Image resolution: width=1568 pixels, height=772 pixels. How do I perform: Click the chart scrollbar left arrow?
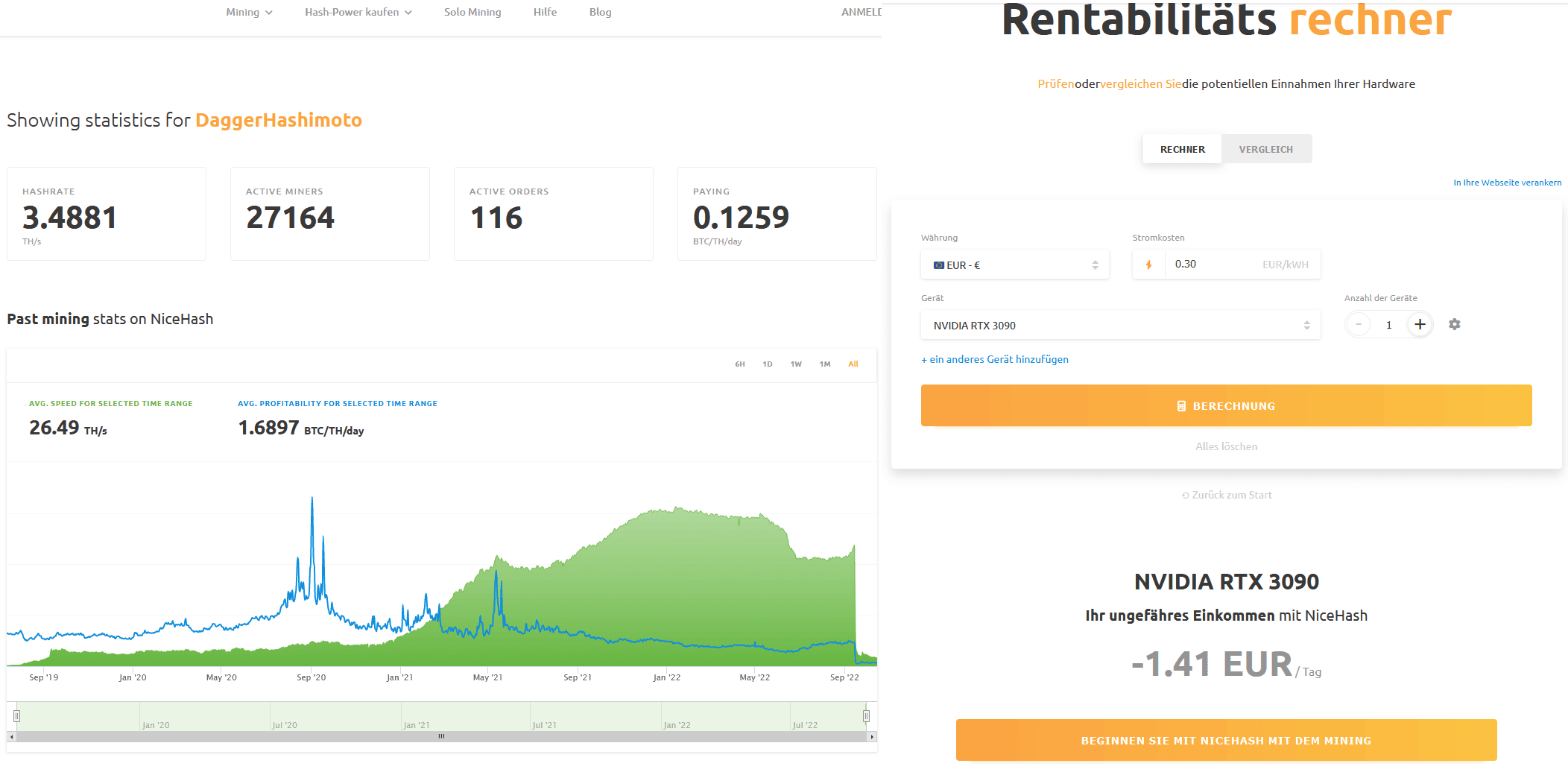point(10,736)
